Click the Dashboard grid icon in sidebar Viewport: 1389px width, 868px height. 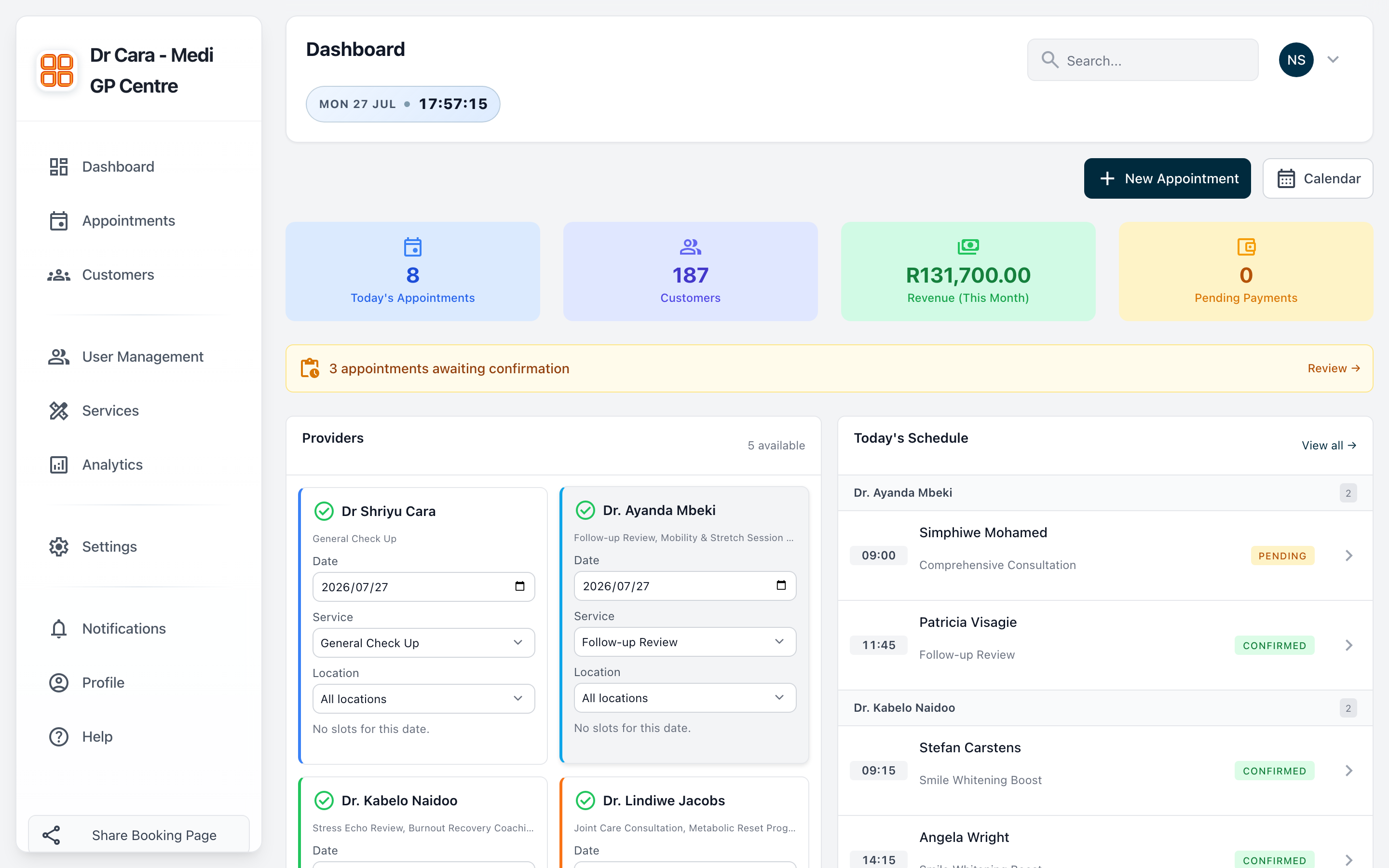(x=58, y=166)
